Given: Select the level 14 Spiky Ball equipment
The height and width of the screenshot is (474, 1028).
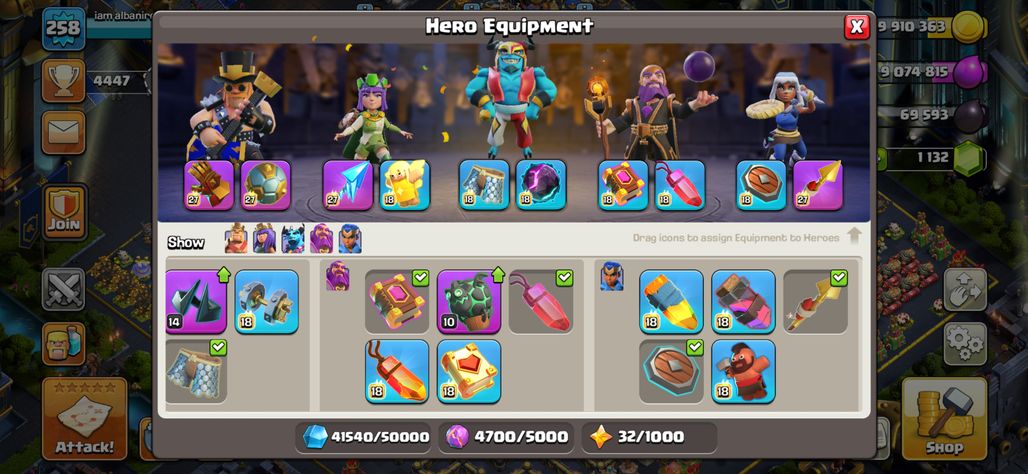Looking at the screenshot, I should (x=195, y=302).
